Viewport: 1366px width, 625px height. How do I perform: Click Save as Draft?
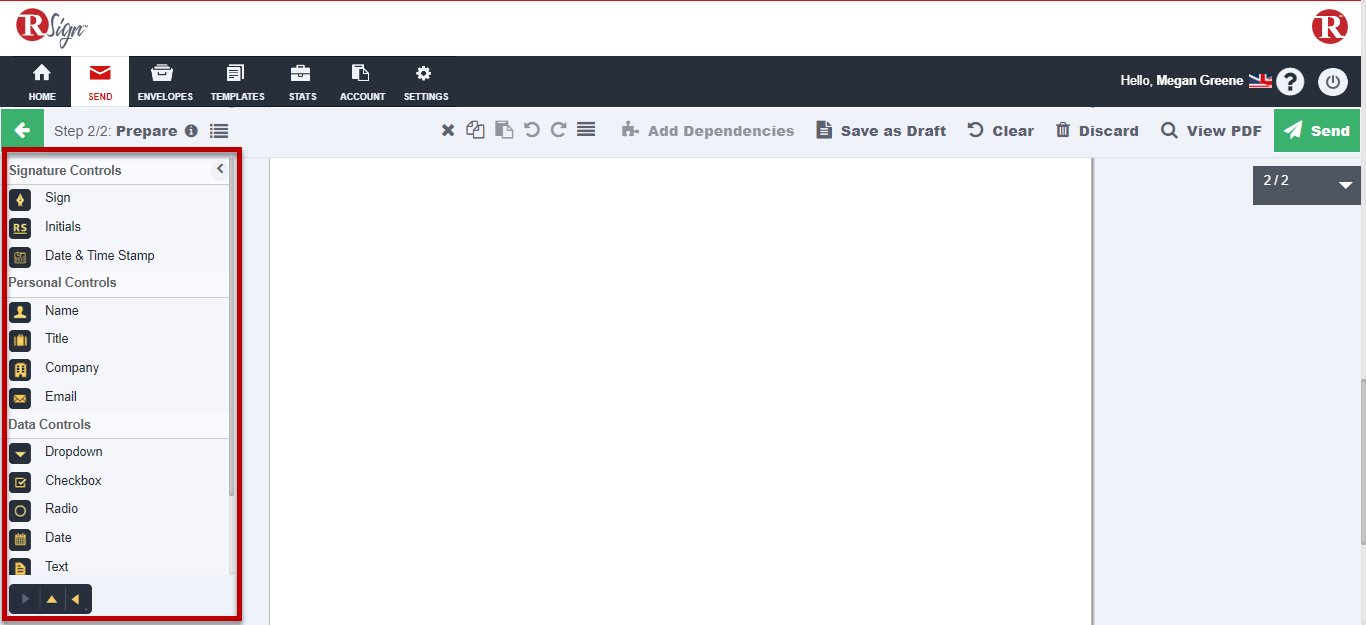point(881,131)
